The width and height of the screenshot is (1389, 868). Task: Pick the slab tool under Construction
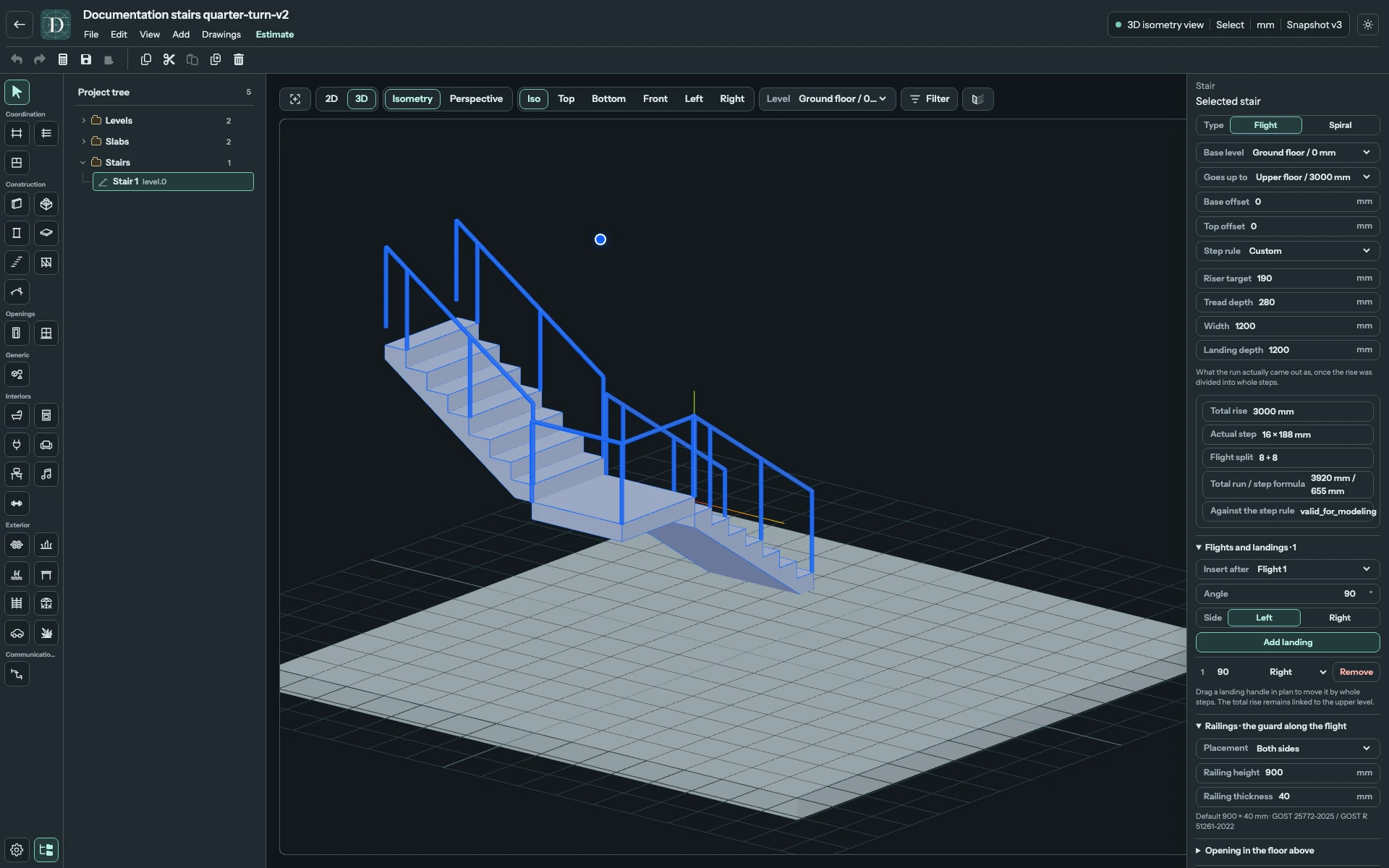pos(46,233)
